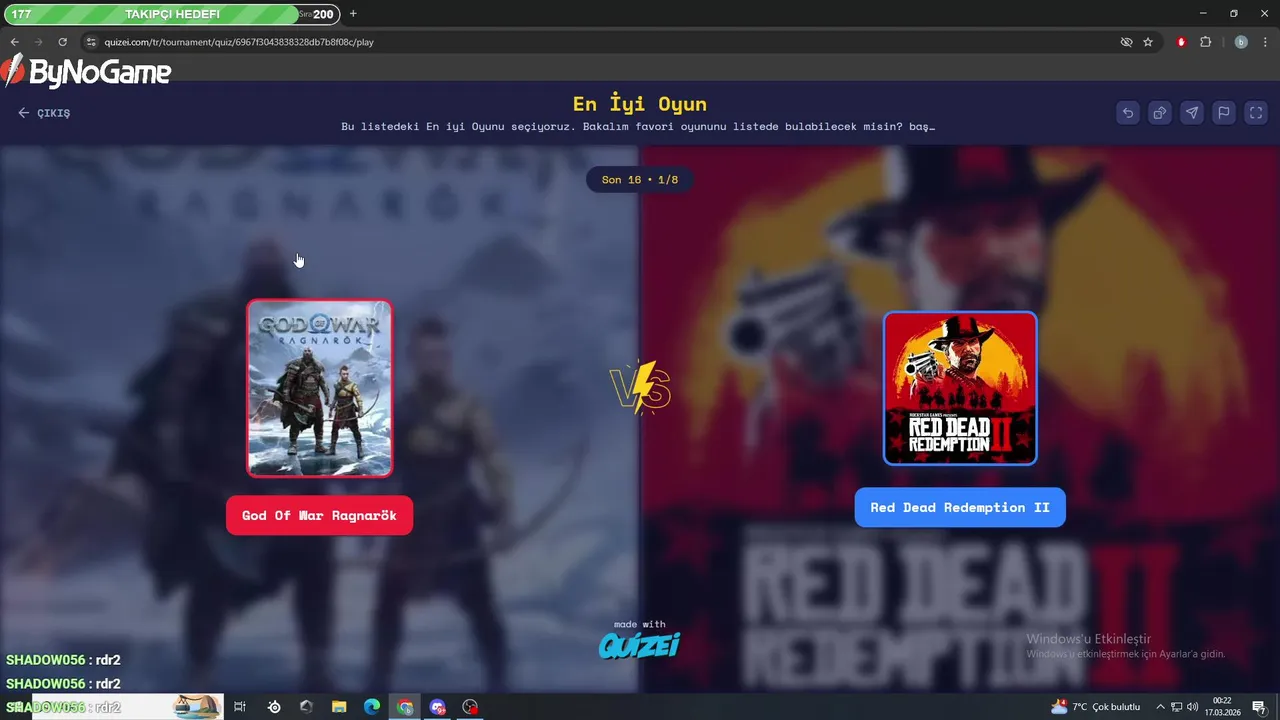Viewport: 1280px width, 720px height.
Task: Click the dice random-pick icon
Action: 1160,113
